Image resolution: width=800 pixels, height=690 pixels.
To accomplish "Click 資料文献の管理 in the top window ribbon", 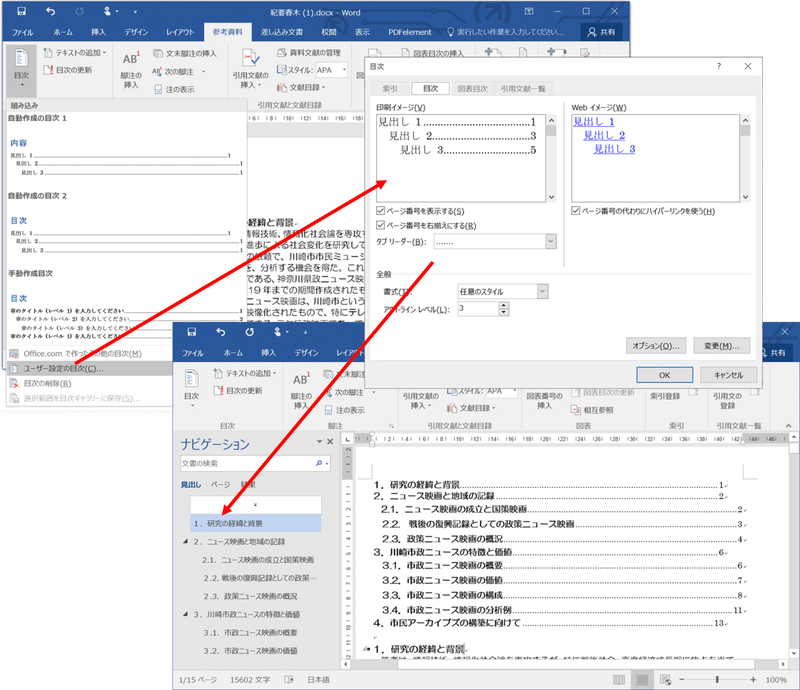I will click(x=309, y=53).
